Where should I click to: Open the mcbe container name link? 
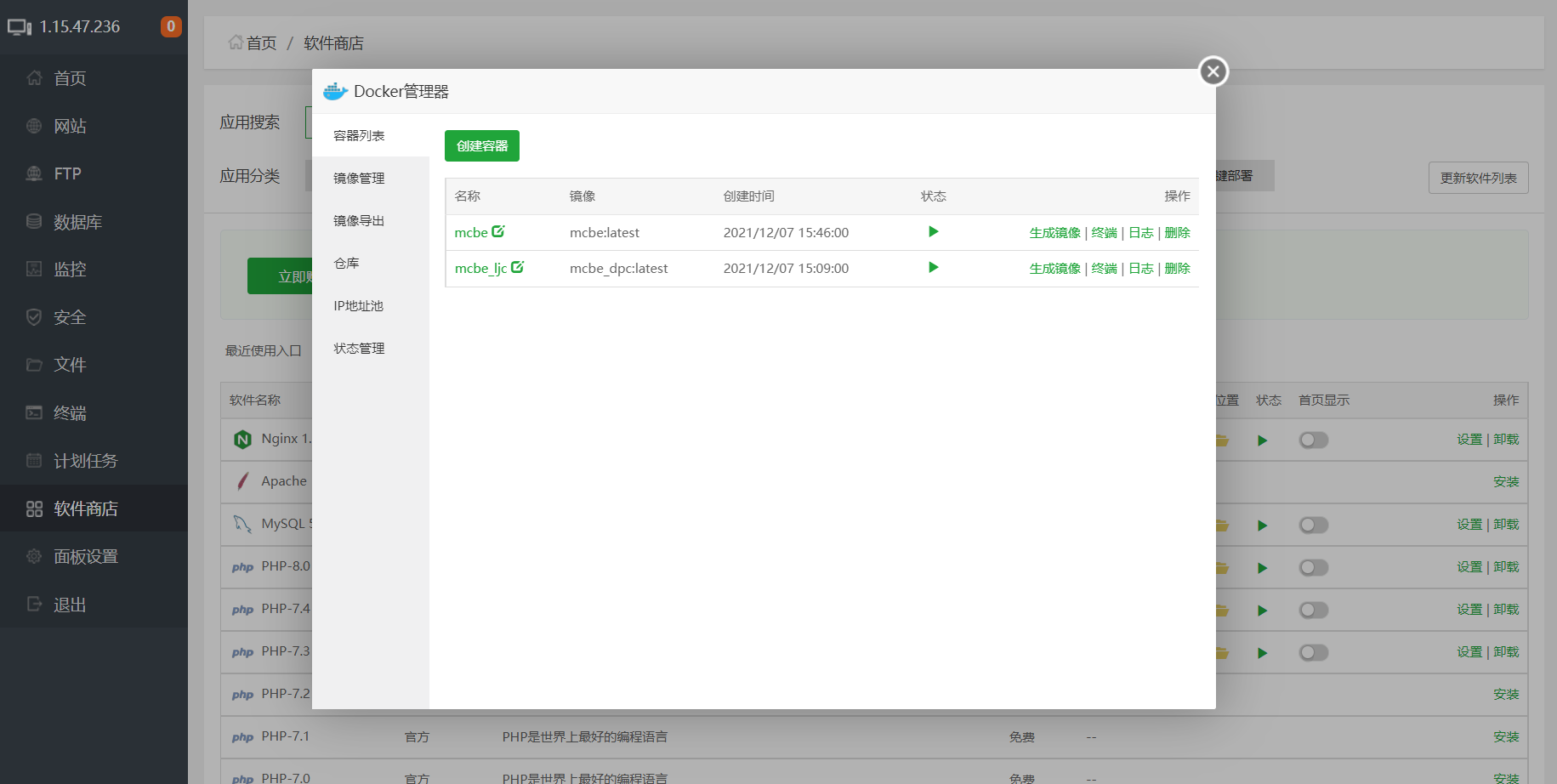tap(471, 232)
